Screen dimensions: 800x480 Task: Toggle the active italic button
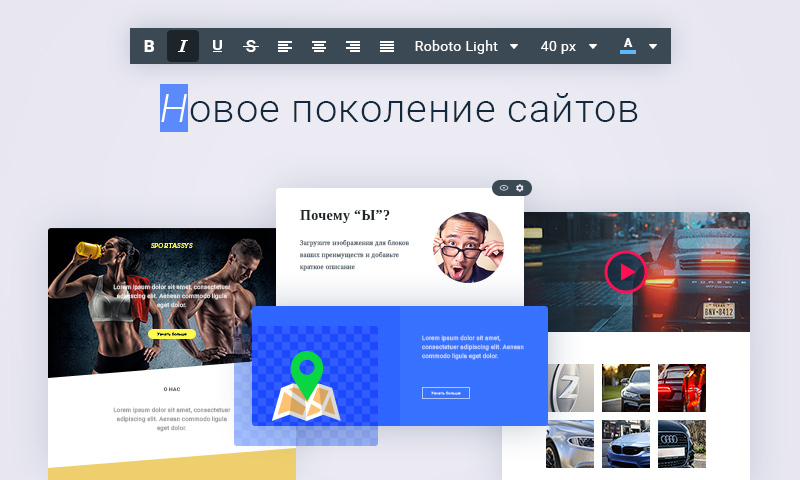[182, 46]
